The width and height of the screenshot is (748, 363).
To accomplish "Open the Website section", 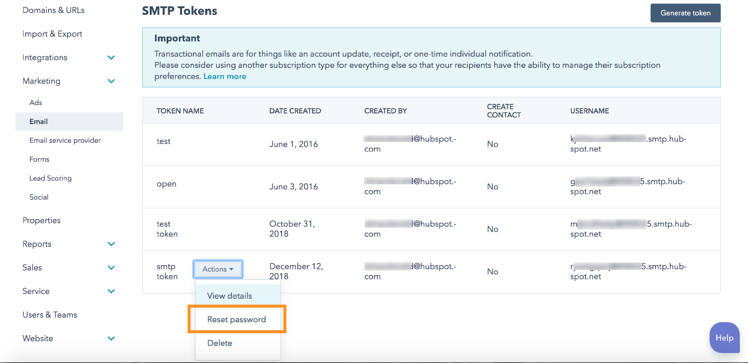I will [x=38, y=338].
